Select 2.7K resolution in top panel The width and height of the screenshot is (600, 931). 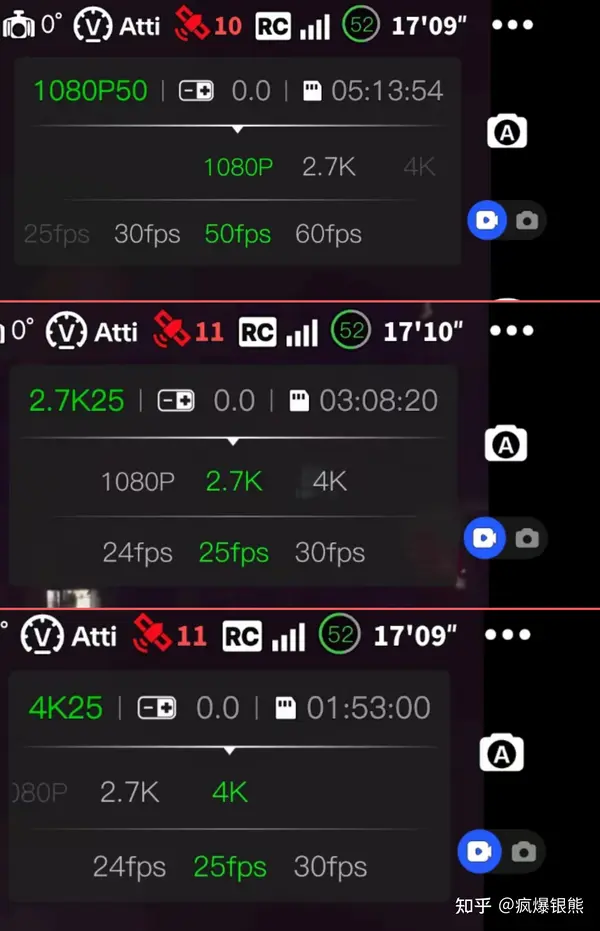[328, 167]
